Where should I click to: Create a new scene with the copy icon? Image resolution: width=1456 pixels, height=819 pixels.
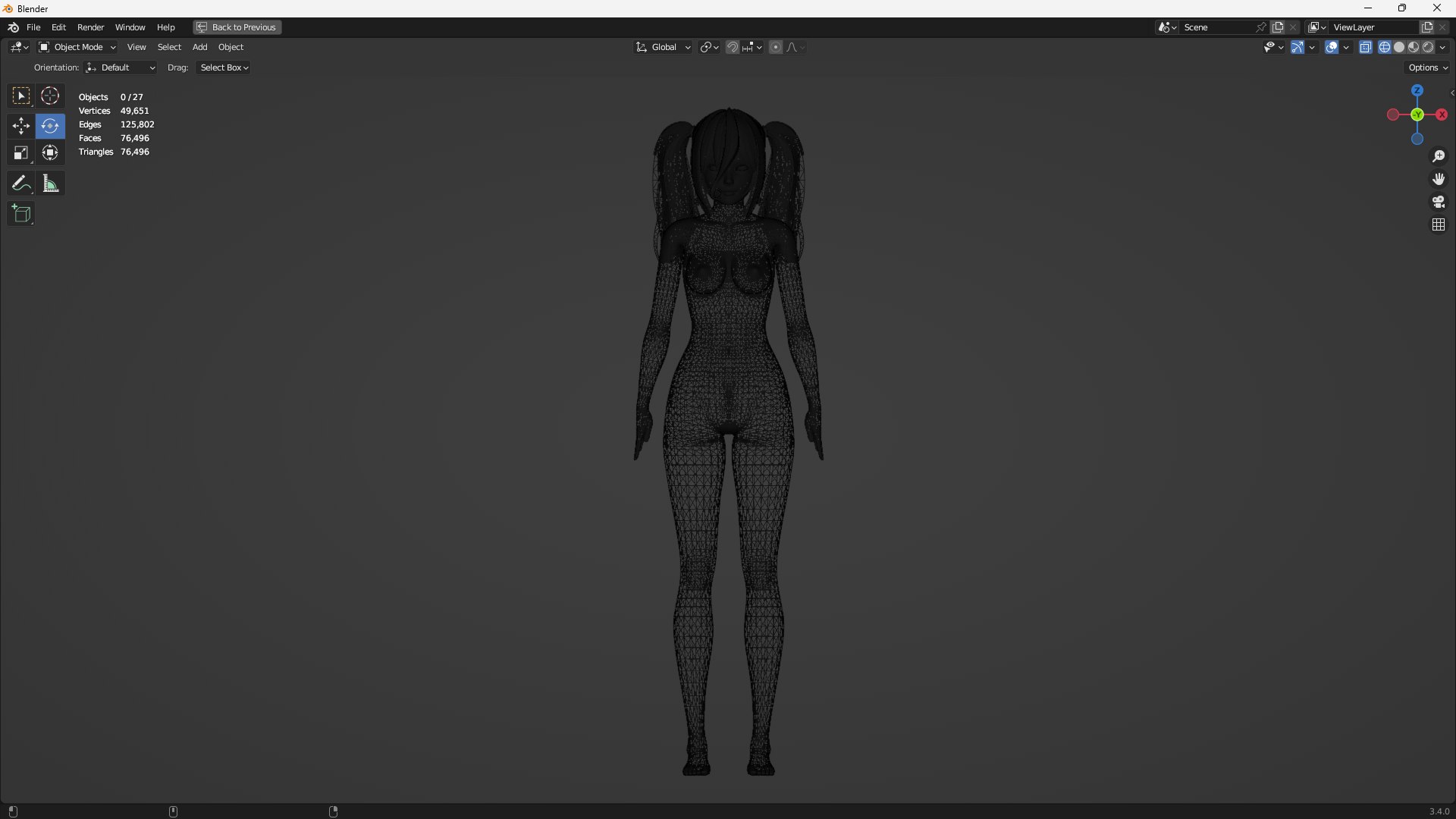tap(1278, 27)
